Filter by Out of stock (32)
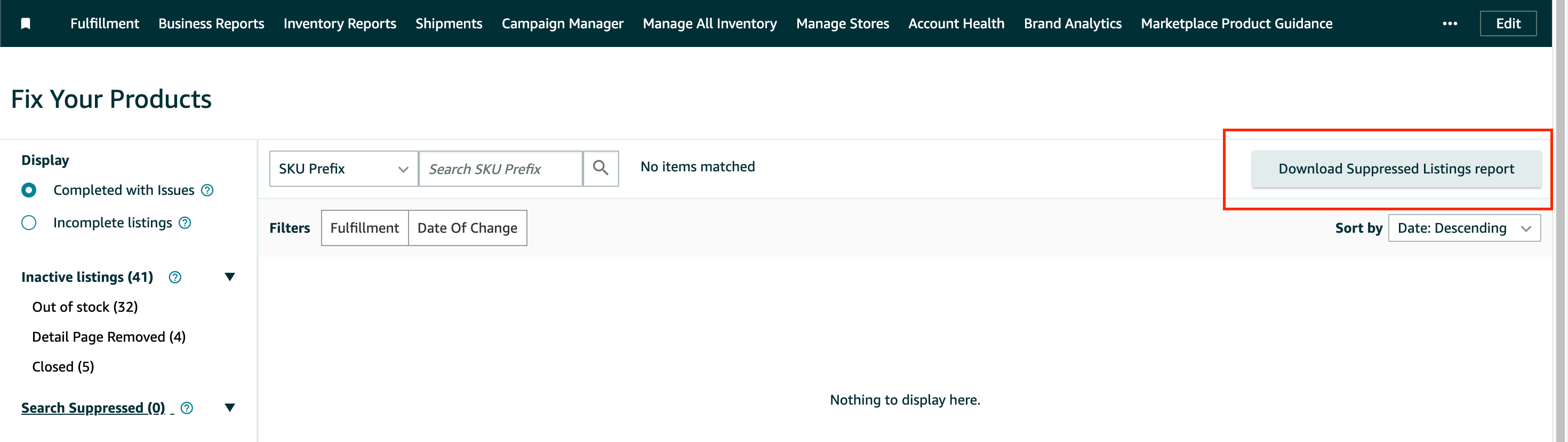 coord(85,307)
